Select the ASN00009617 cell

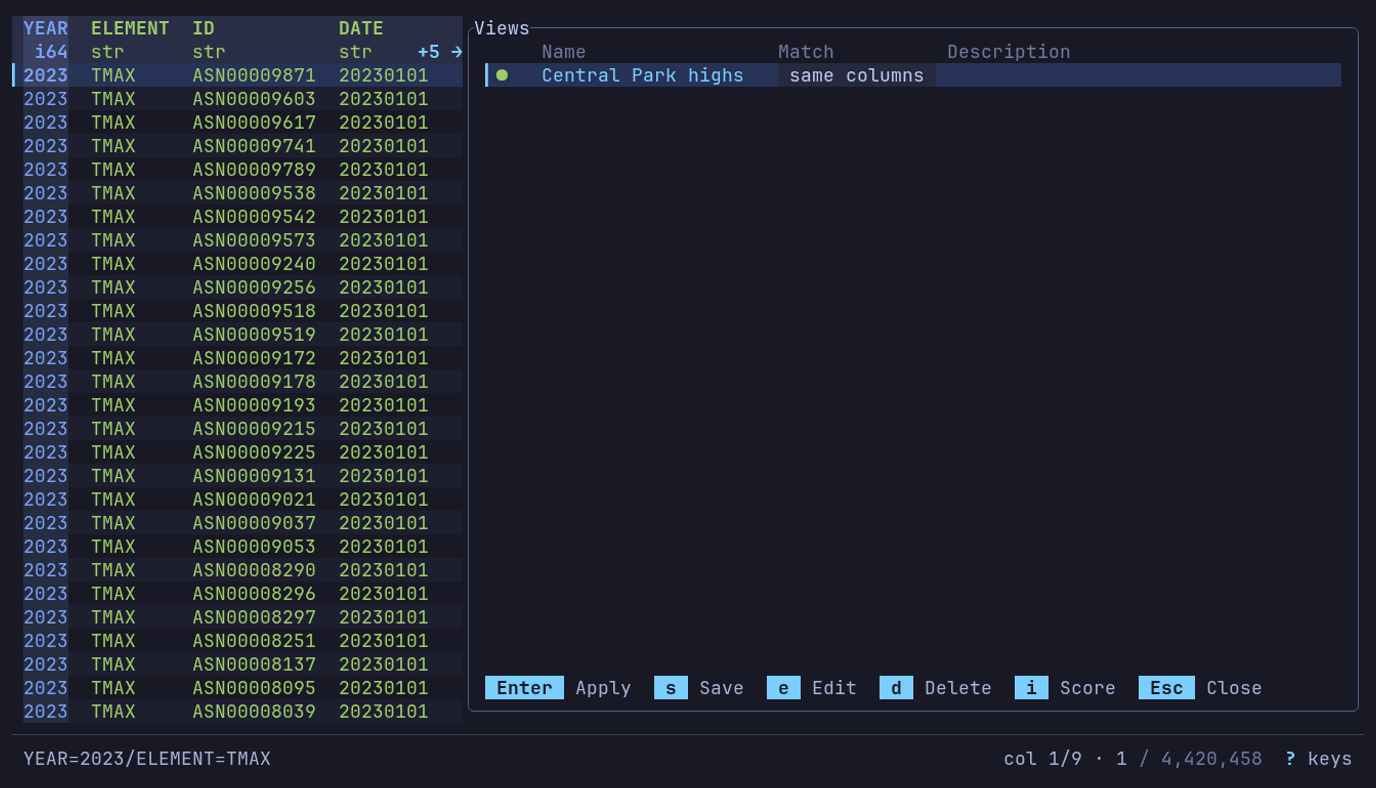click(x=254, y=122)
